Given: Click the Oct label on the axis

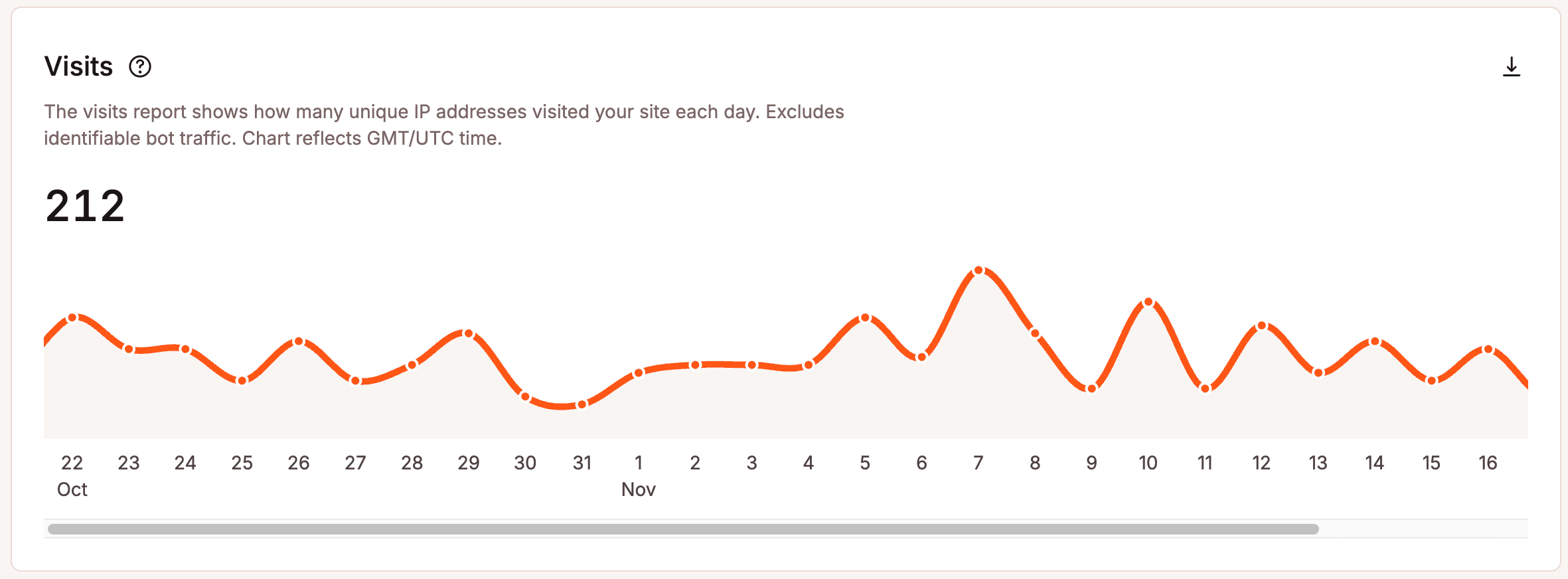Looking at the screenshot, I should click(x=72, y=489).
